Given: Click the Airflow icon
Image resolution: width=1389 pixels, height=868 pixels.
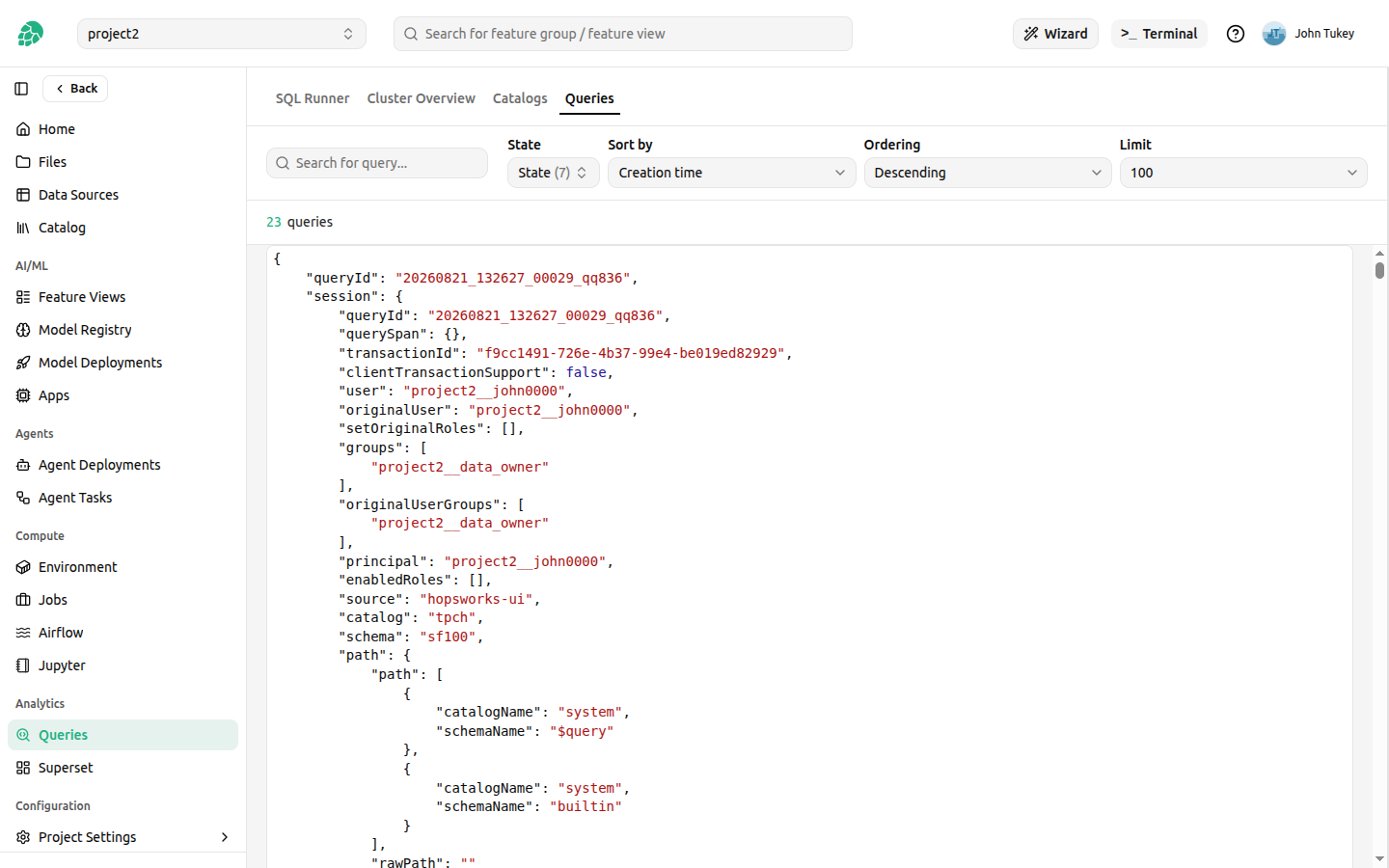Looking at the screenshot, I should coord(23,633).
